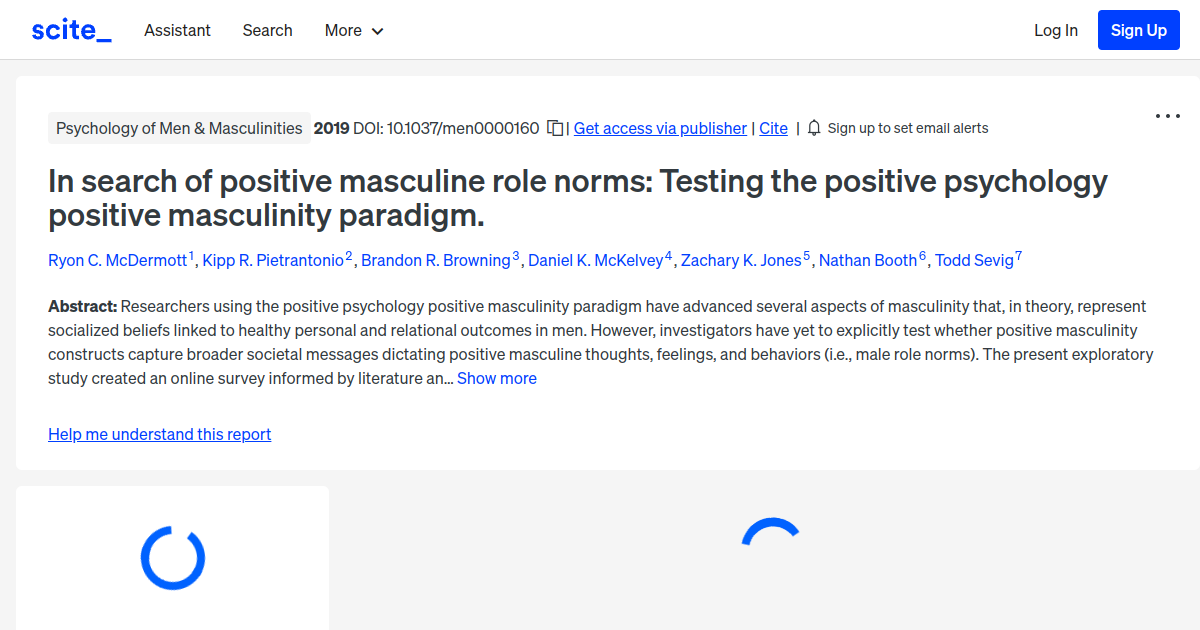
Task: Click the bell icon to set email alerts
Action: point(814,128)
